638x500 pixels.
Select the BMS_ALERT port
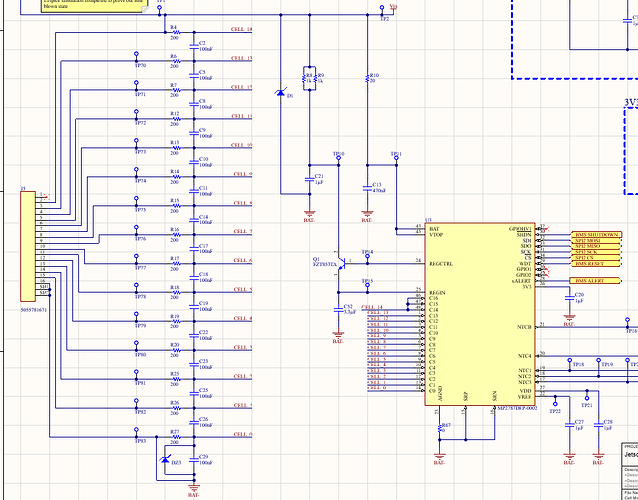[597, 281]
